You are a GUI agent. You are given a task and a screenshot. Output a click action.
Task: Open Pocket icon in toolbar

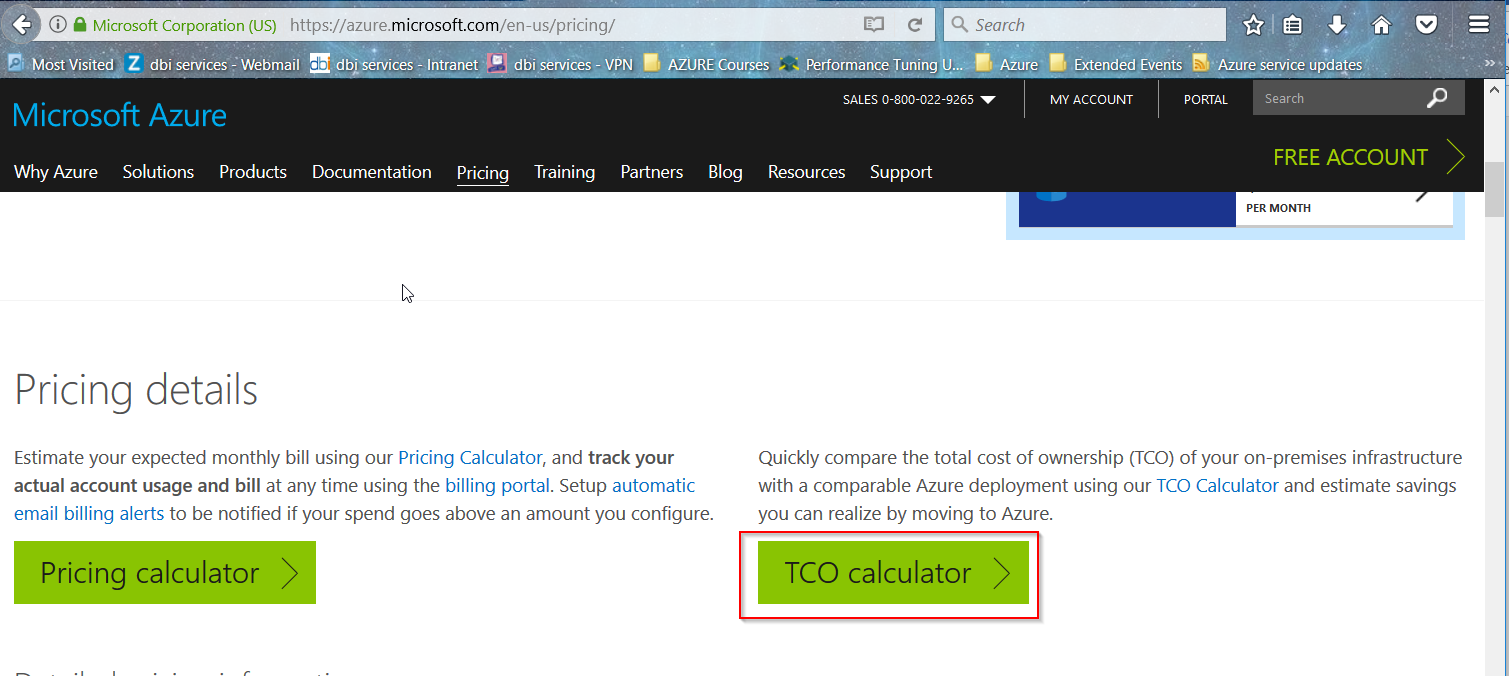click(1427, 25)
